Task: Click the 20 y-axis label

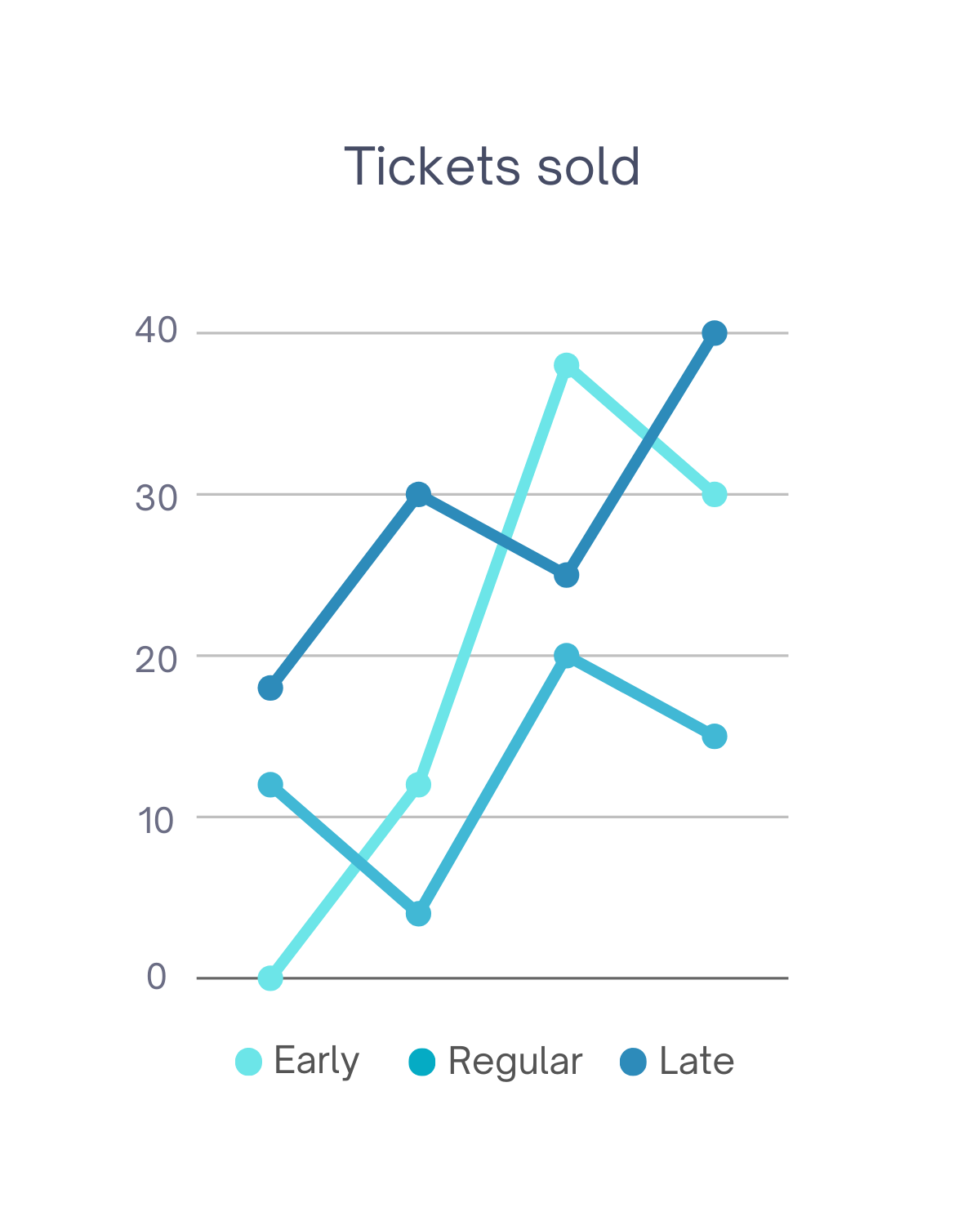Action: tap(156, 660)
